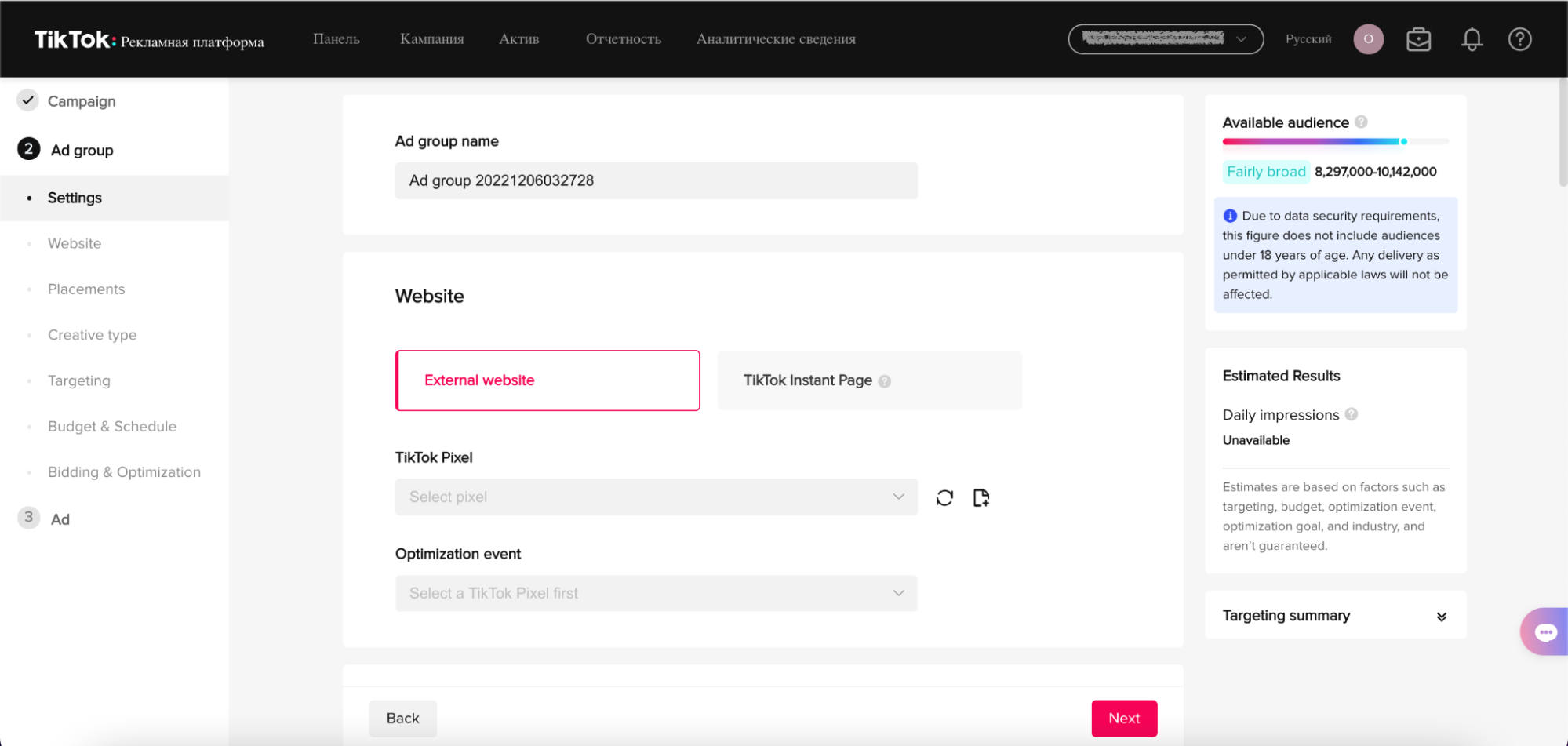Viewport: 1568px width, 746px height.
Task: Select TikTok Instant Page option
Action: click(x=869, y=380)
